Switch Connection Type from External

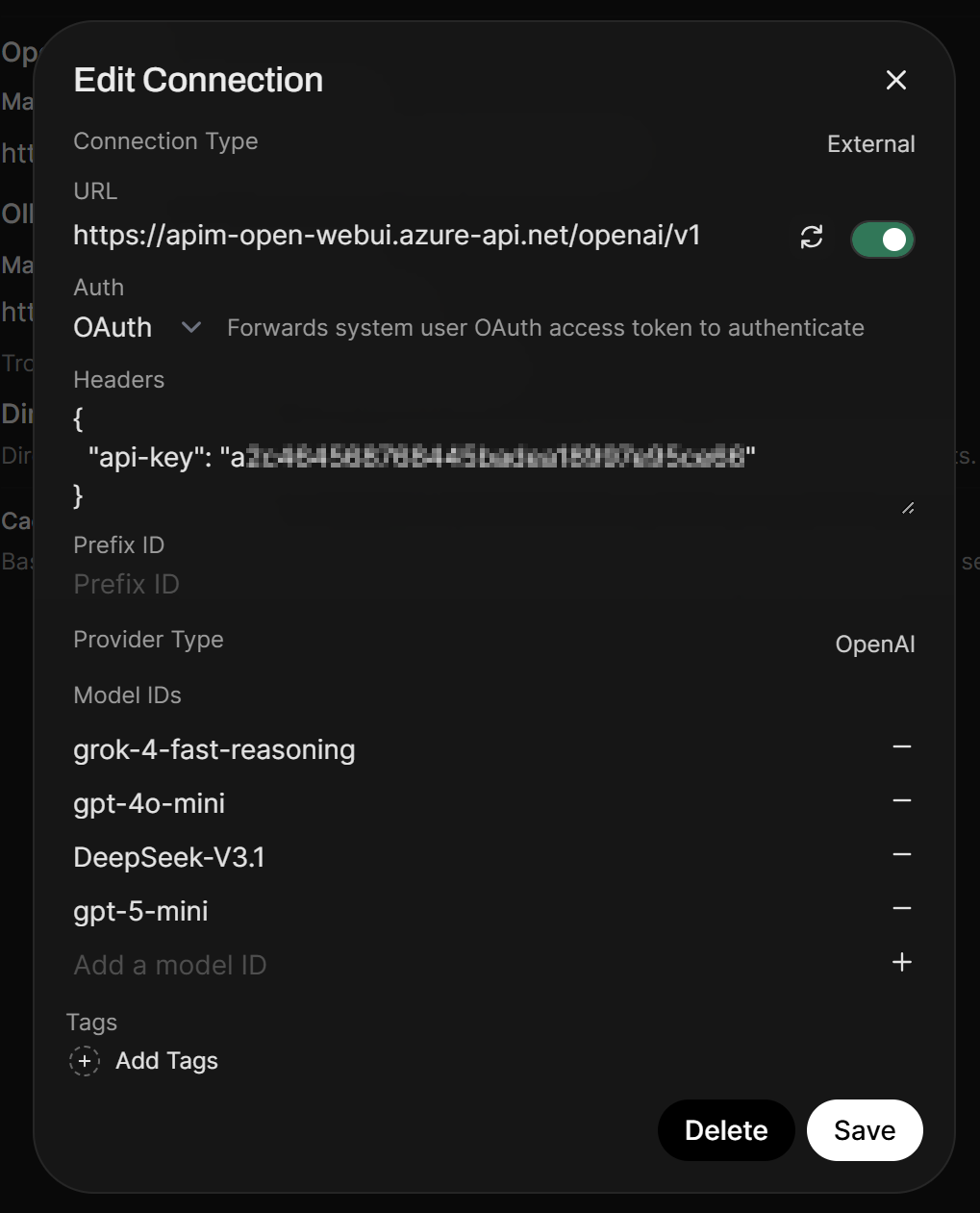click(870, 144)
